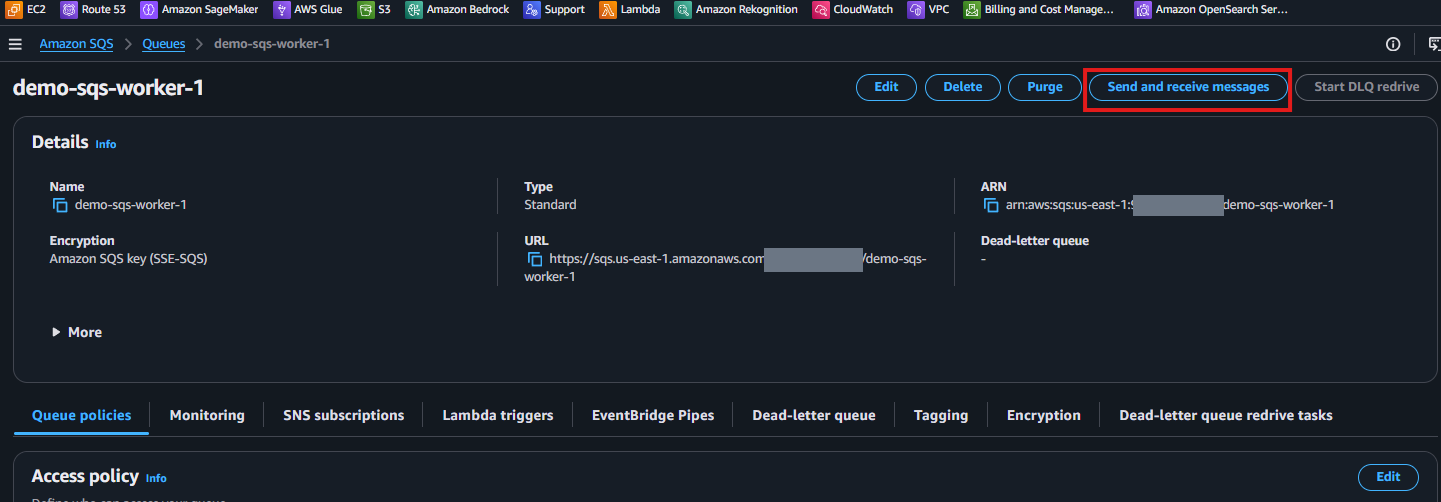This screenshot has height=502, width=1441.
Task: Open the Amazon OpenSearch Service icon
Action: click(1143, 10)
